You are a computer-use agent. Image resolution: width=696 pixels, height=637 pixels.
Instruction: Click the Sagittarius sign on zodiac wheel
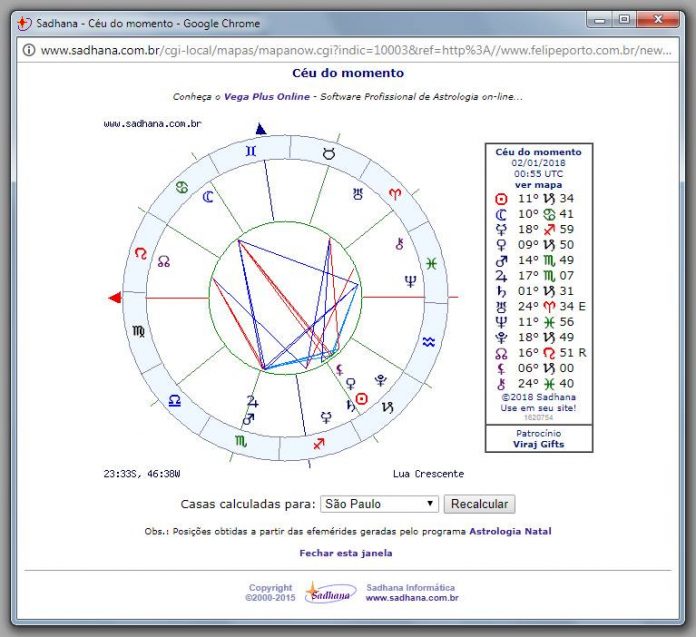click(319, 443)
